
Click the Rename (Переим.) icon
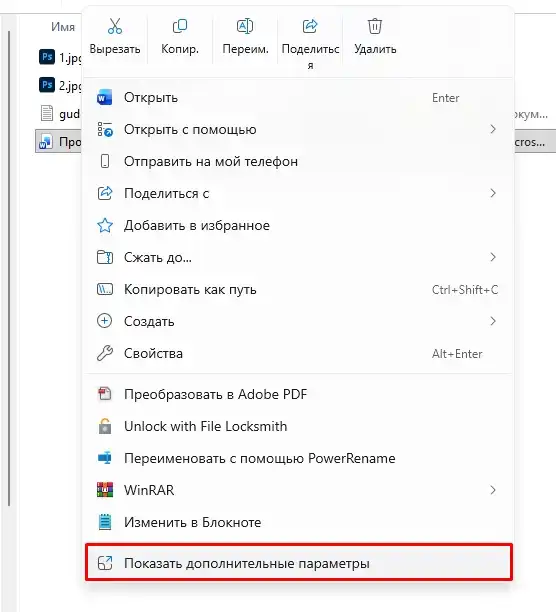(x=245, y=26)
